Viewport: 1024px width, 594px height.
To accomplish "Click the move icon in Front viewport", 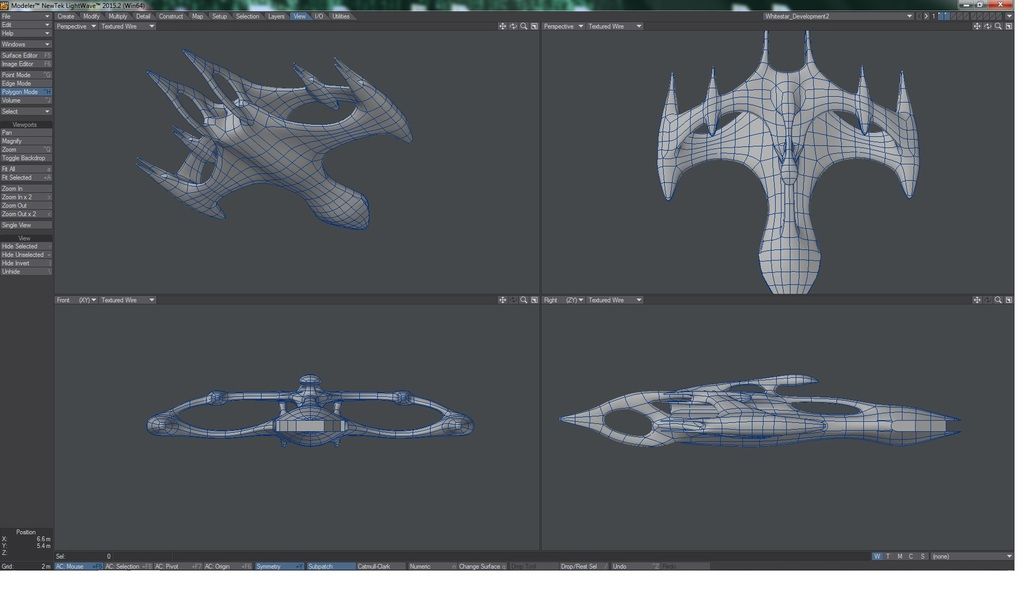I will pyautogui.click(x=502, y=300).
